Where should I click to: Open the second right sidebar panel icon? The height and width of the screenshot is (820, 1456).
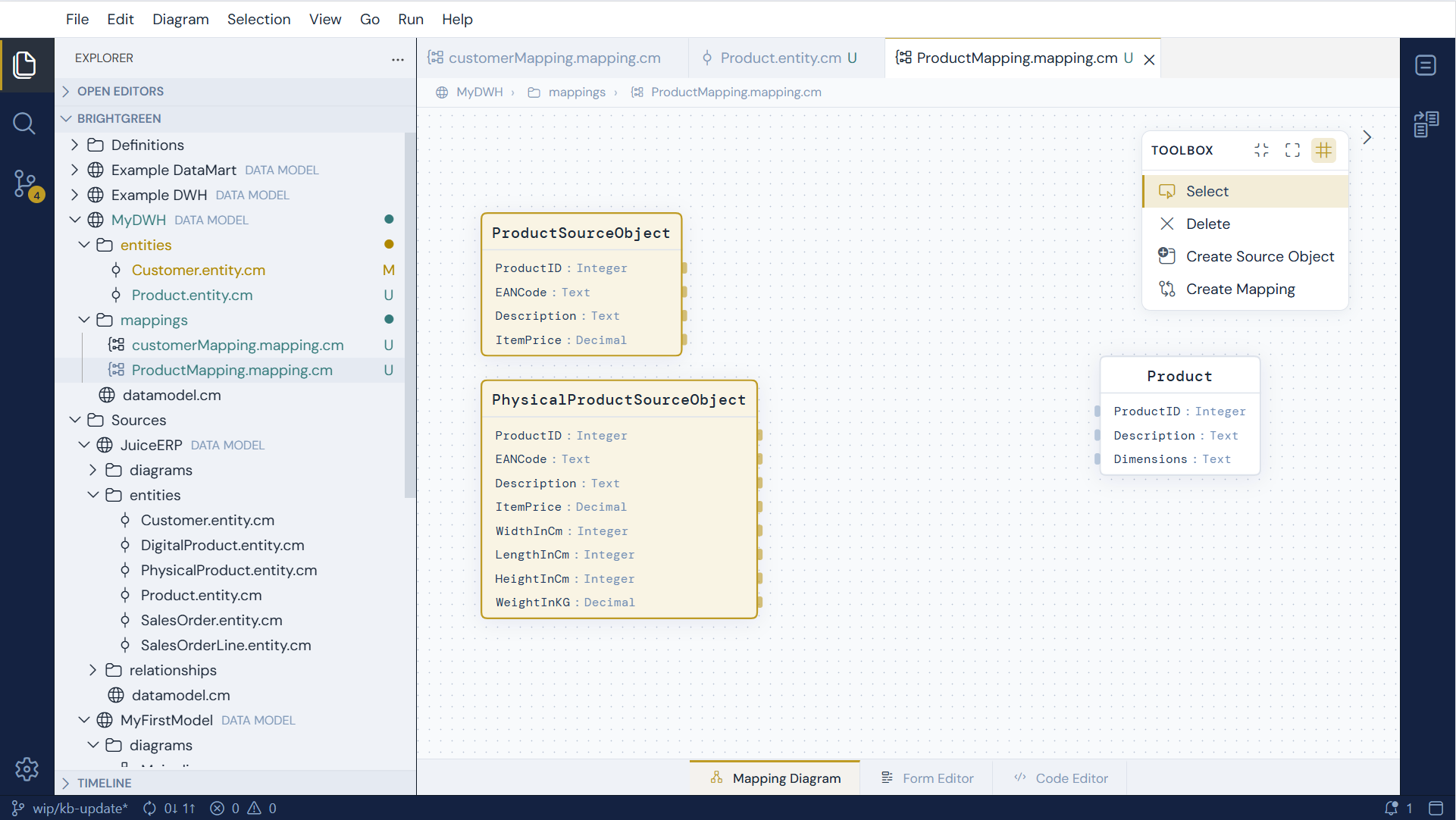1426,124
